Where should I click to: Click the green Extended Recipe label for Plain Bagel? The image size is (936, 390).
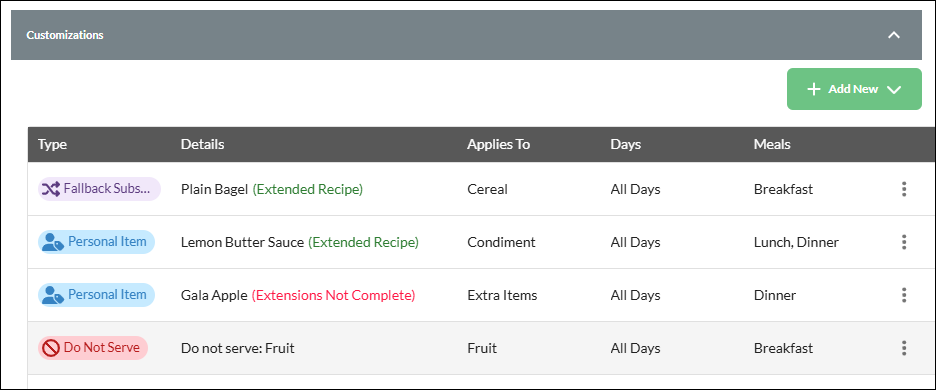point(307,189)
